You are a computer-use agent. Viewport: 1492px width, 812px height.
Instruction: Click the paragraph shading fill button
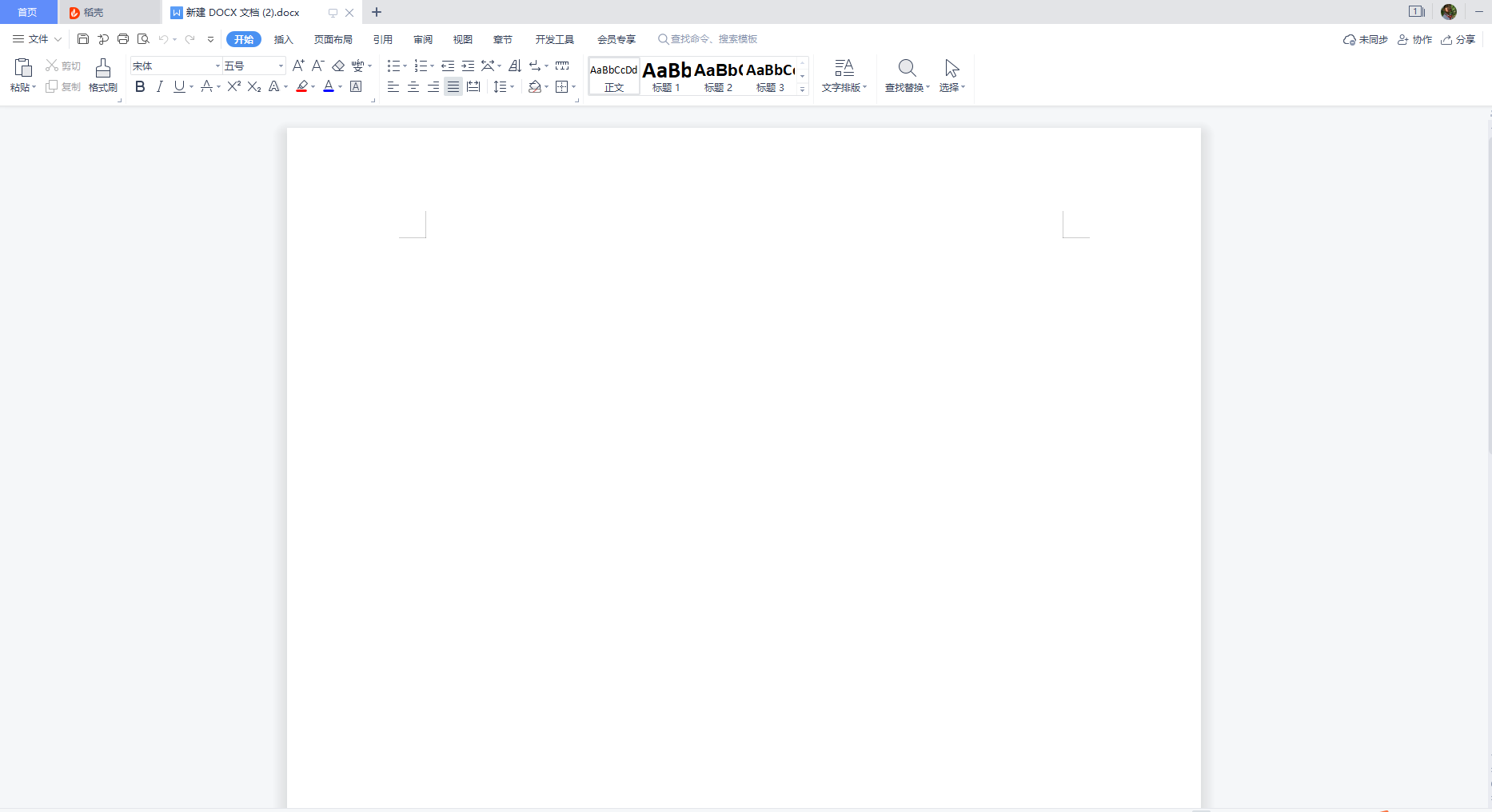point(535,86)
